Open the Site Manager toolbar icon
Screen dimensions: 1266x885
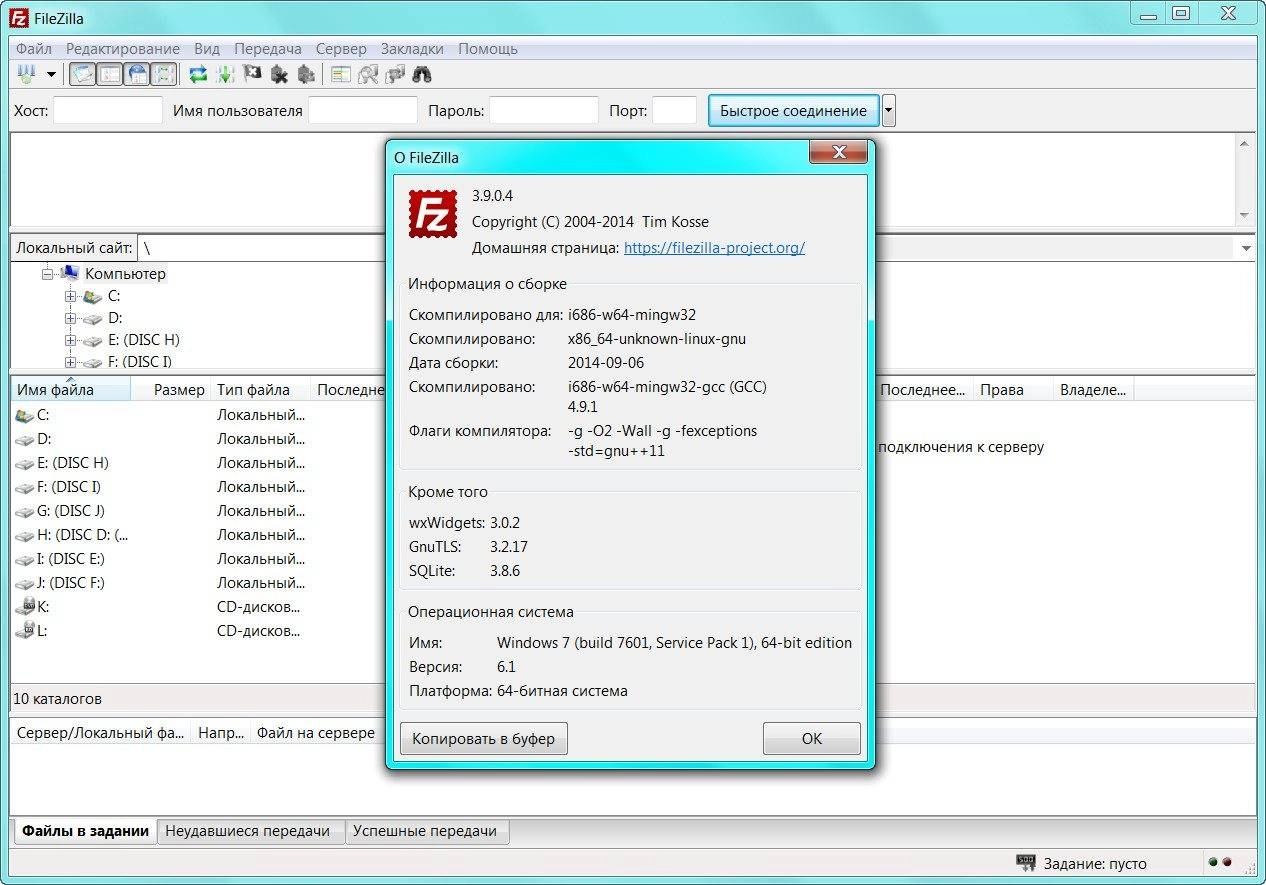pyautogui.click(x=26, y=74)
